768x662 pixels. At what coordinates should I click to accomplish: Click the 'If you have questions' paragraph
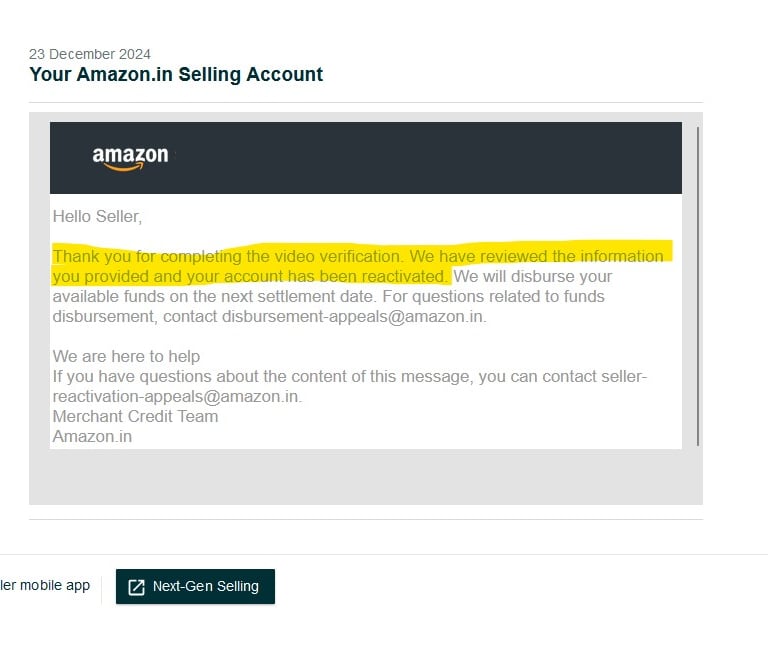(x=350, y=386)
